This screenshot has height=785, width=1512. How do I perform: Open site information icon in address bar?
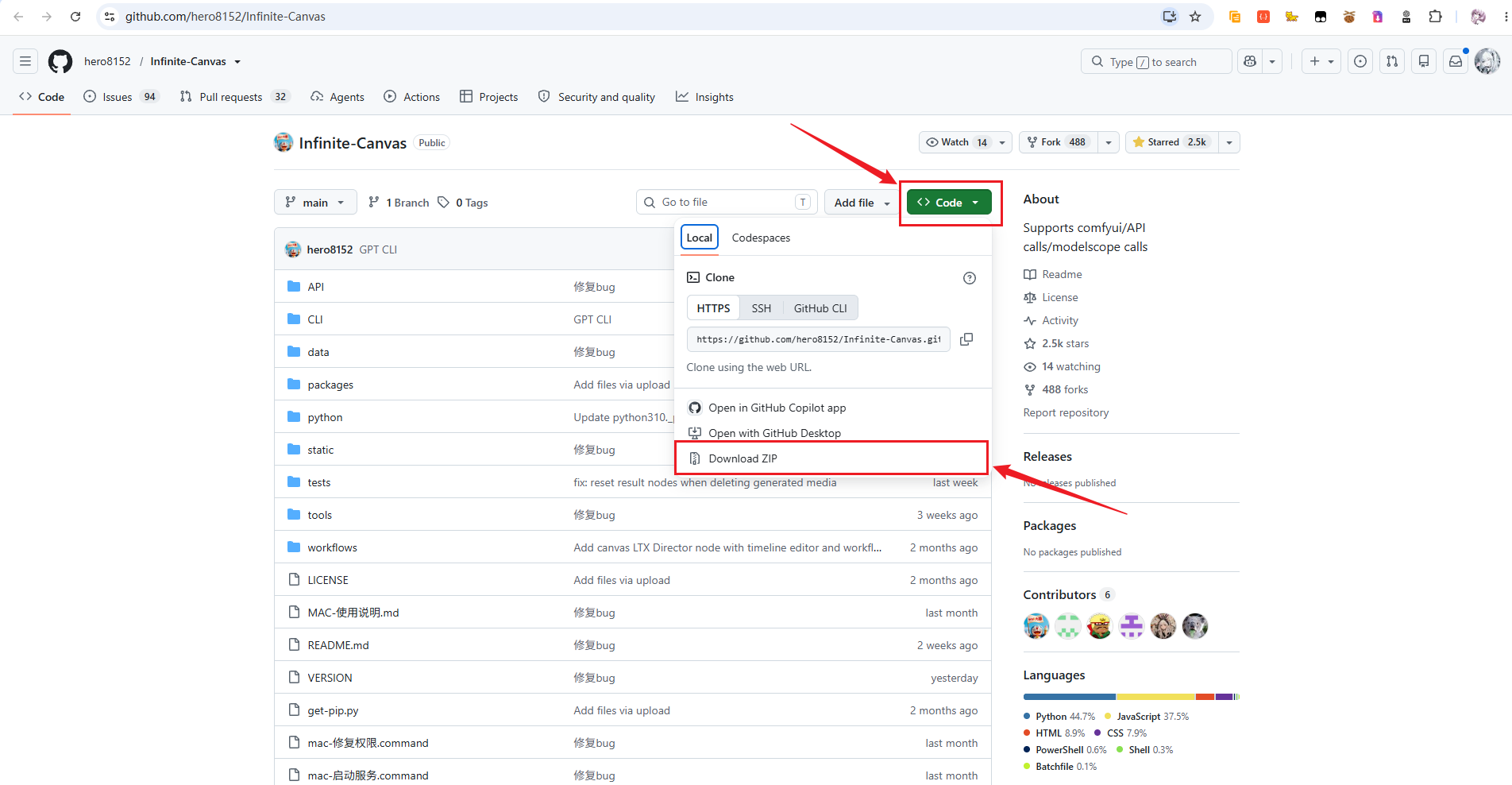tap(110, 17)
